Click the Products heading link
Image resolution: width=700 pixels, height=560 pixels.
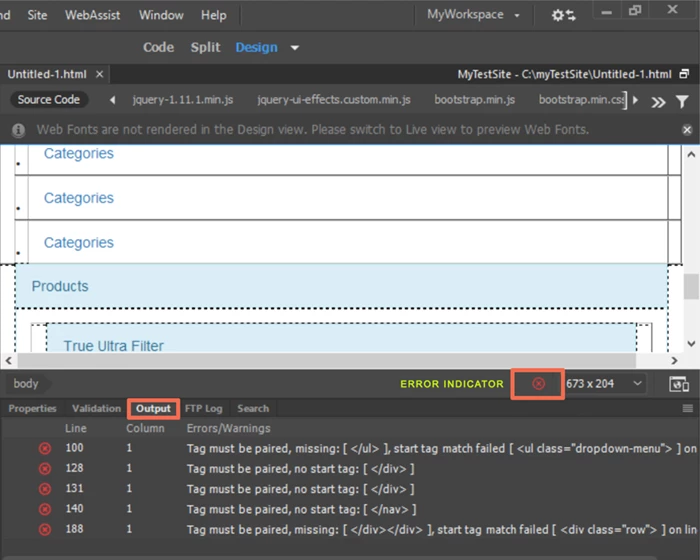(60, 286)
